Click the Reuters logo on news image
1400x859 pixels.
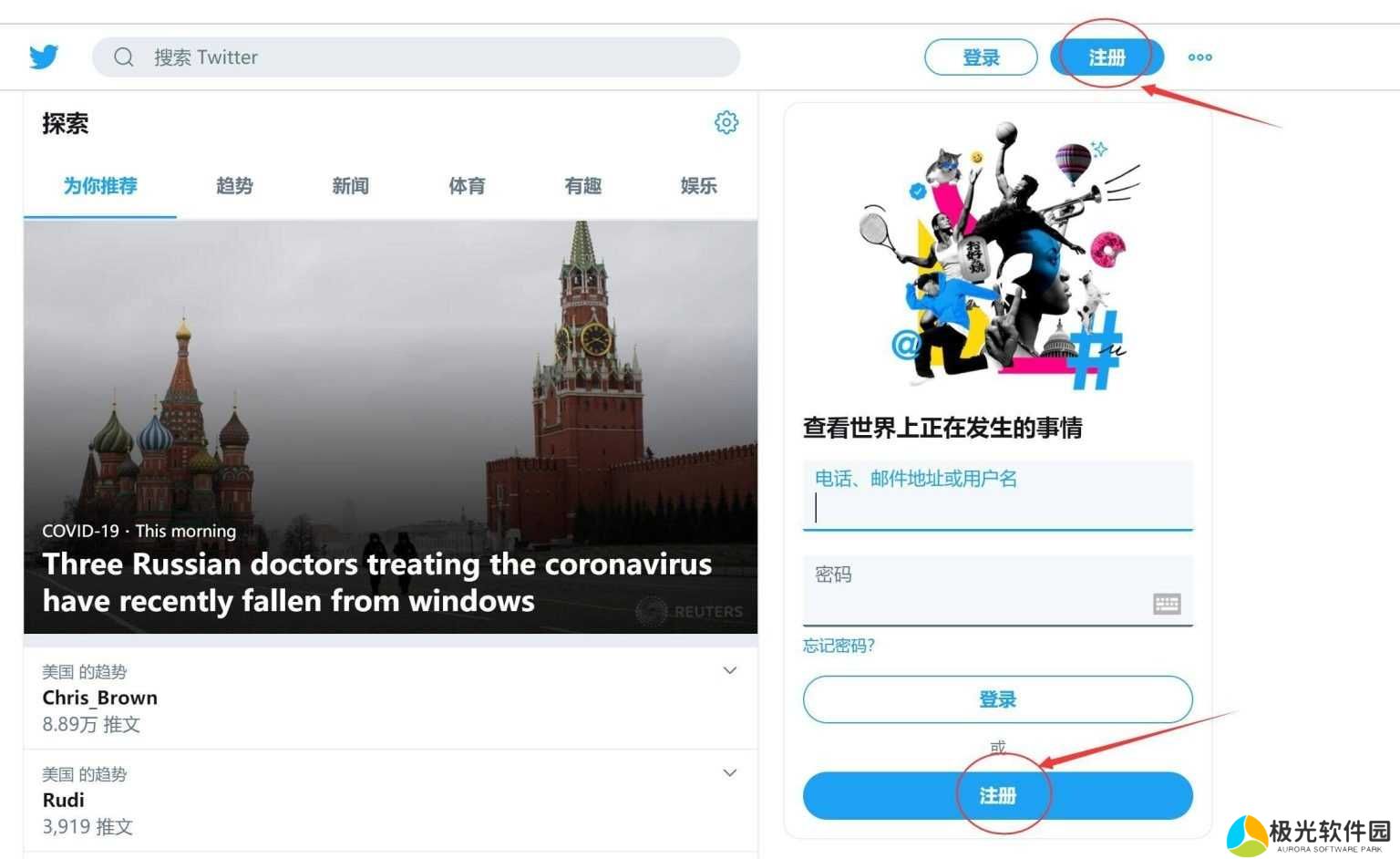click(690, 611)
